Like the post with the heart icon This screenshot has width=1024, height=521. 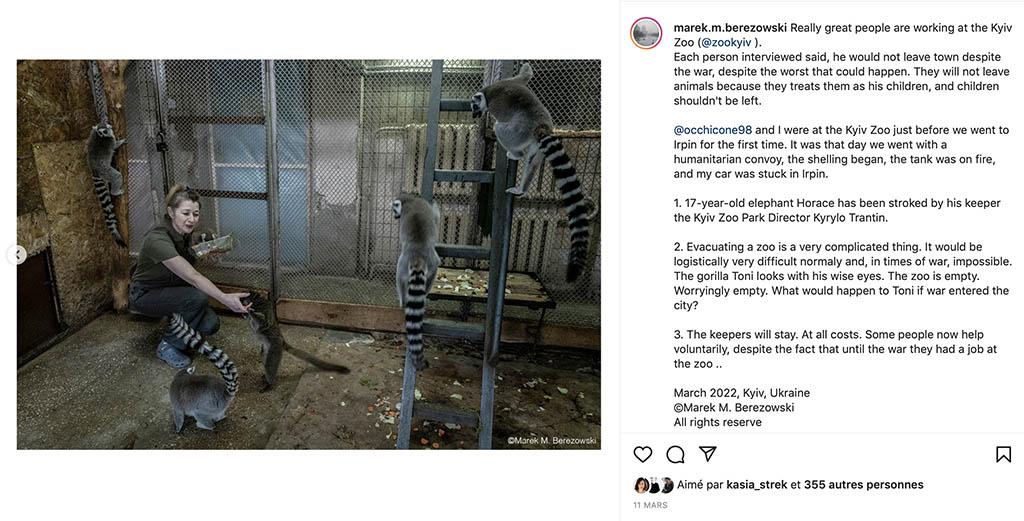643,454
